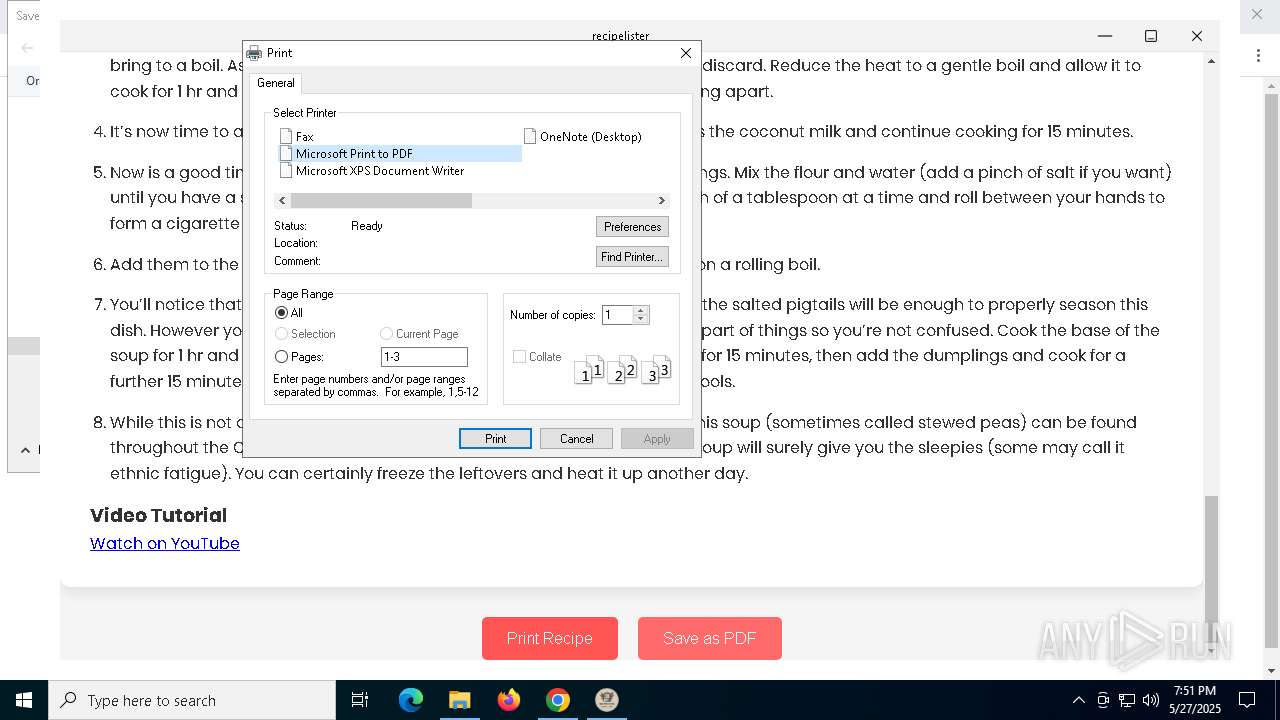The image size is (1280, 720).
Task: Close the recipelister window
Action: 1197,36
